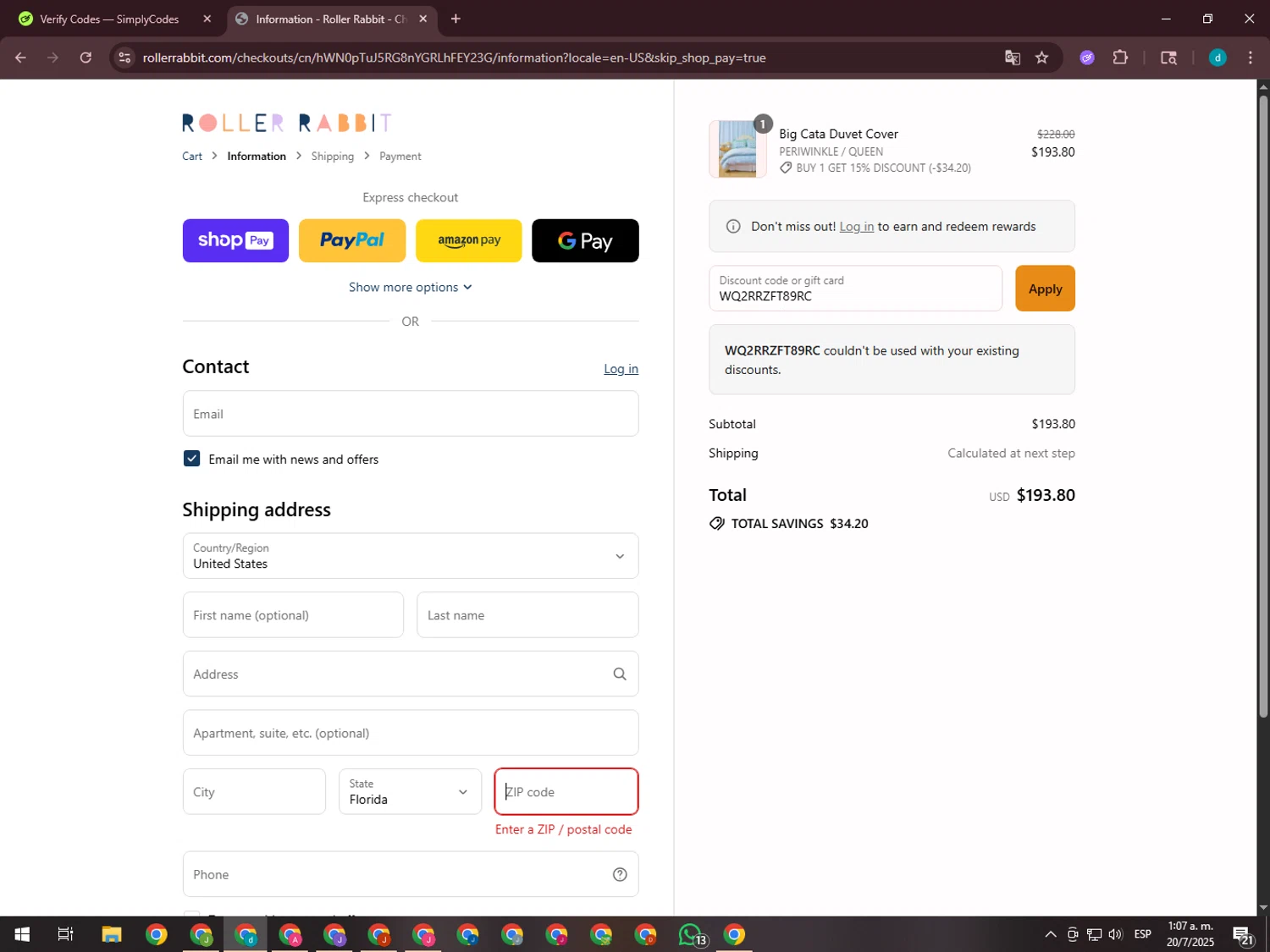This screenshot has width=1270, height=952.
Task: Open the Country/Region dropdown
Action: coord(411,556)
